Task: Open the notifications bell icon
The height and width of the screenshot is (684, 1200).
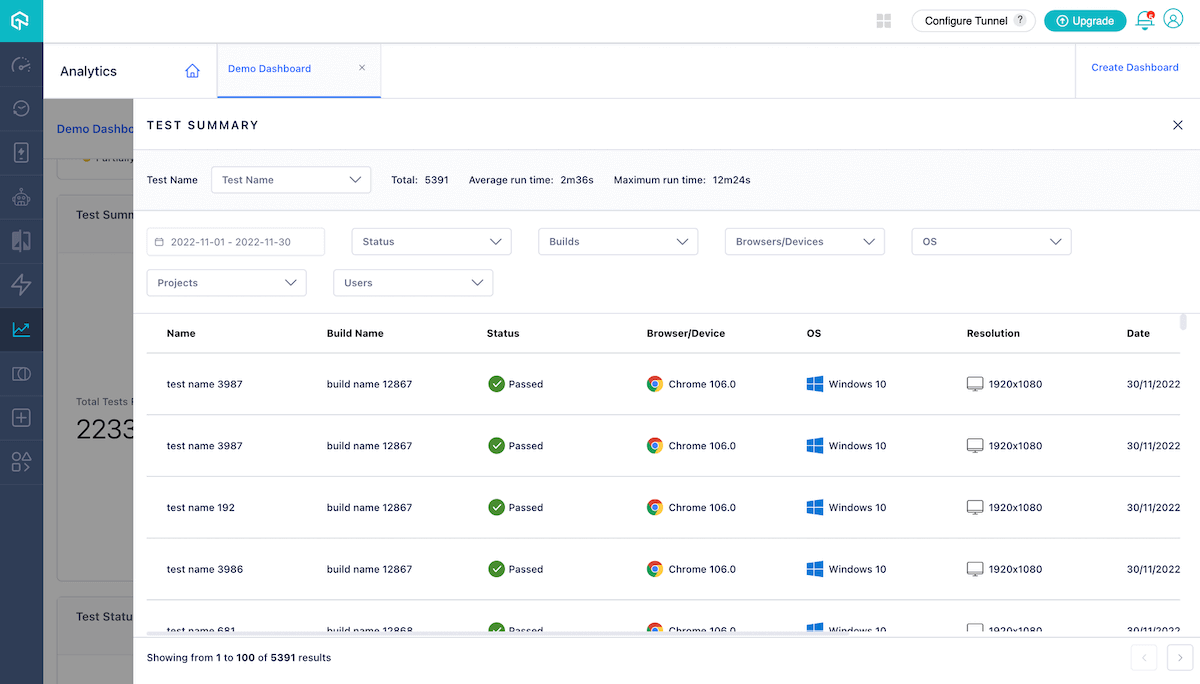Action: [1145, 21]
